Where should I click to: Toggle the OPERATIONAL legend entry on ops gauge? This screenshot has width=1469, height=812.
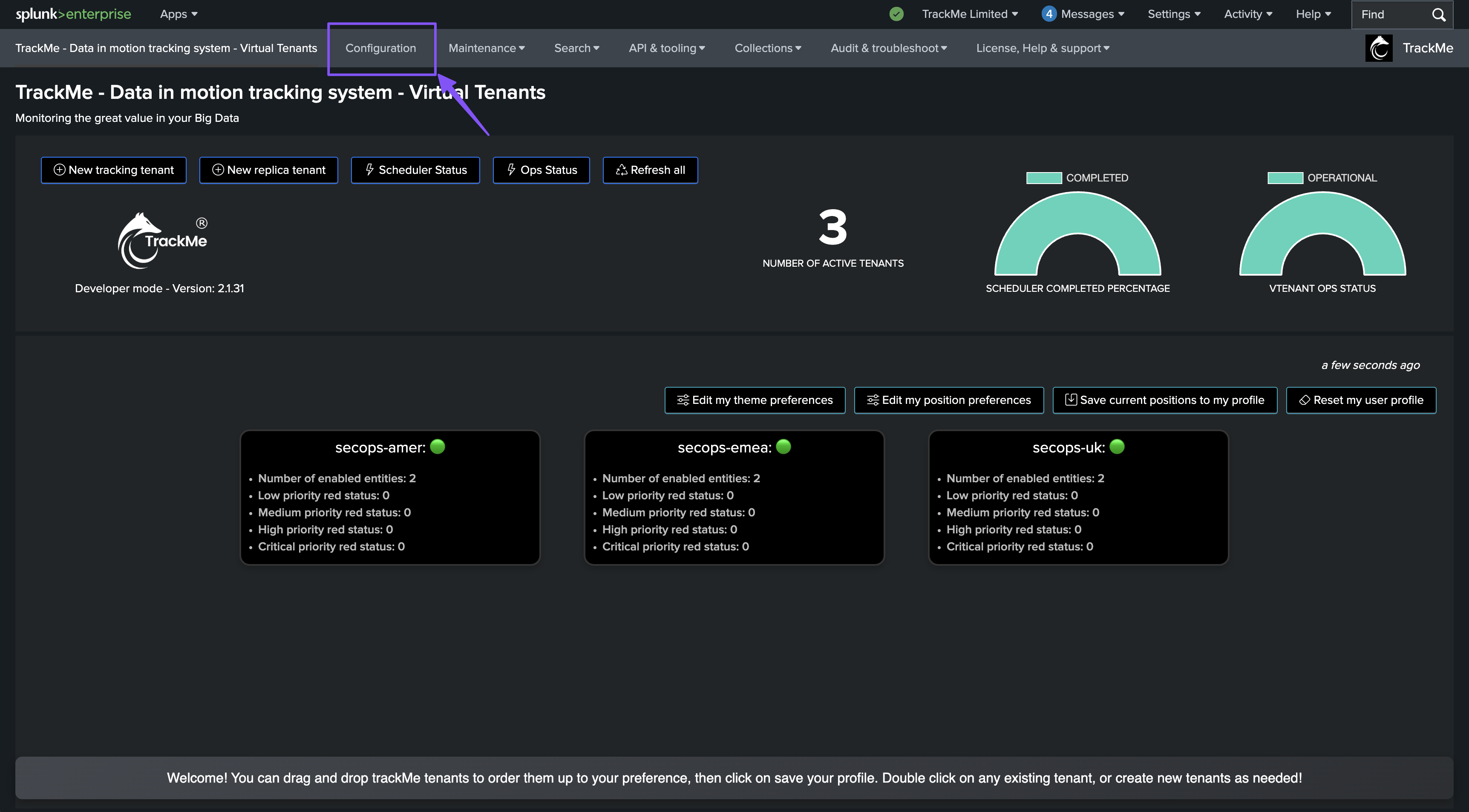1321,178
